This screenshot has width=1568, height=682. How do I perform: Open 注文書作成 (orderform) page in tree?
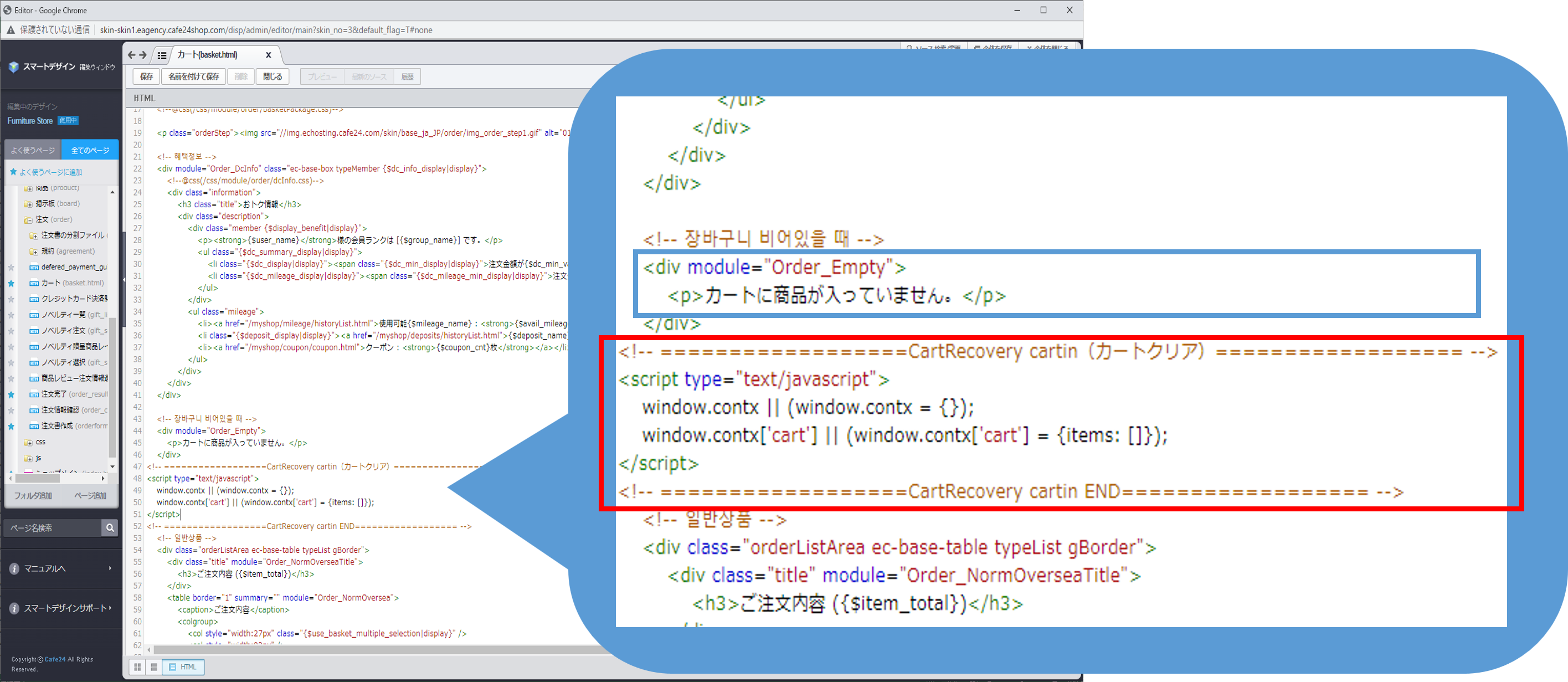tap(74, 426)
